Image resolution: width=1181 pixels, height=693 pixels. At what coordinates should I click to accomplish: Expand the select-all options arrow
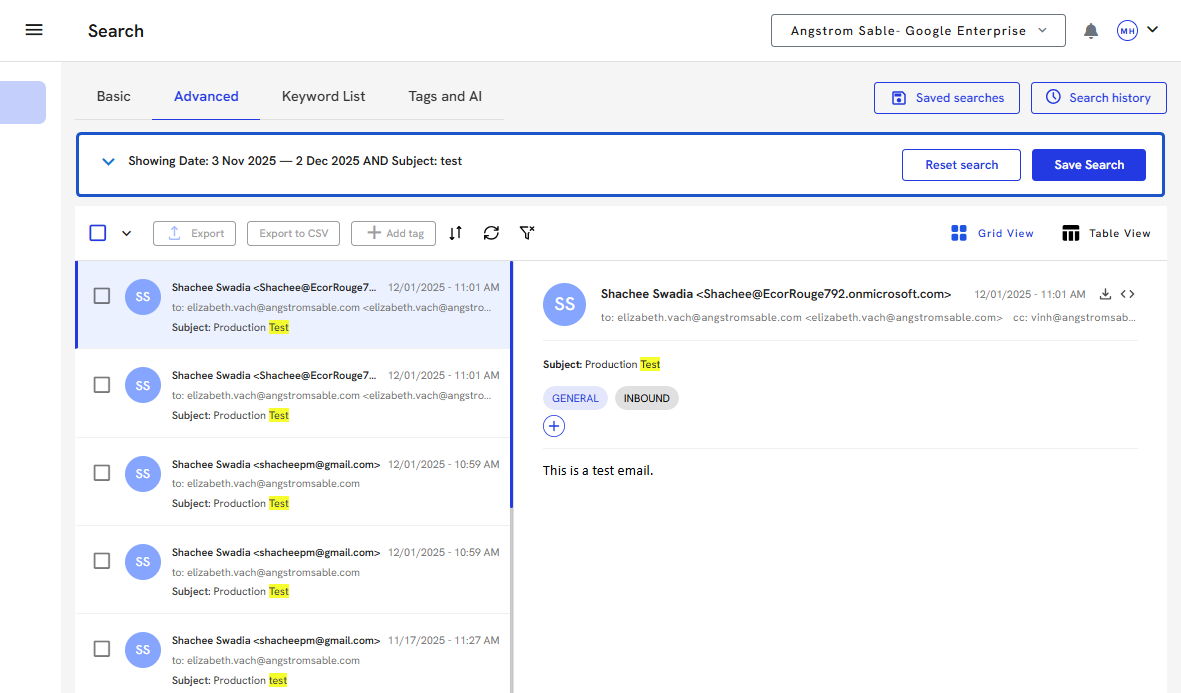127,233
